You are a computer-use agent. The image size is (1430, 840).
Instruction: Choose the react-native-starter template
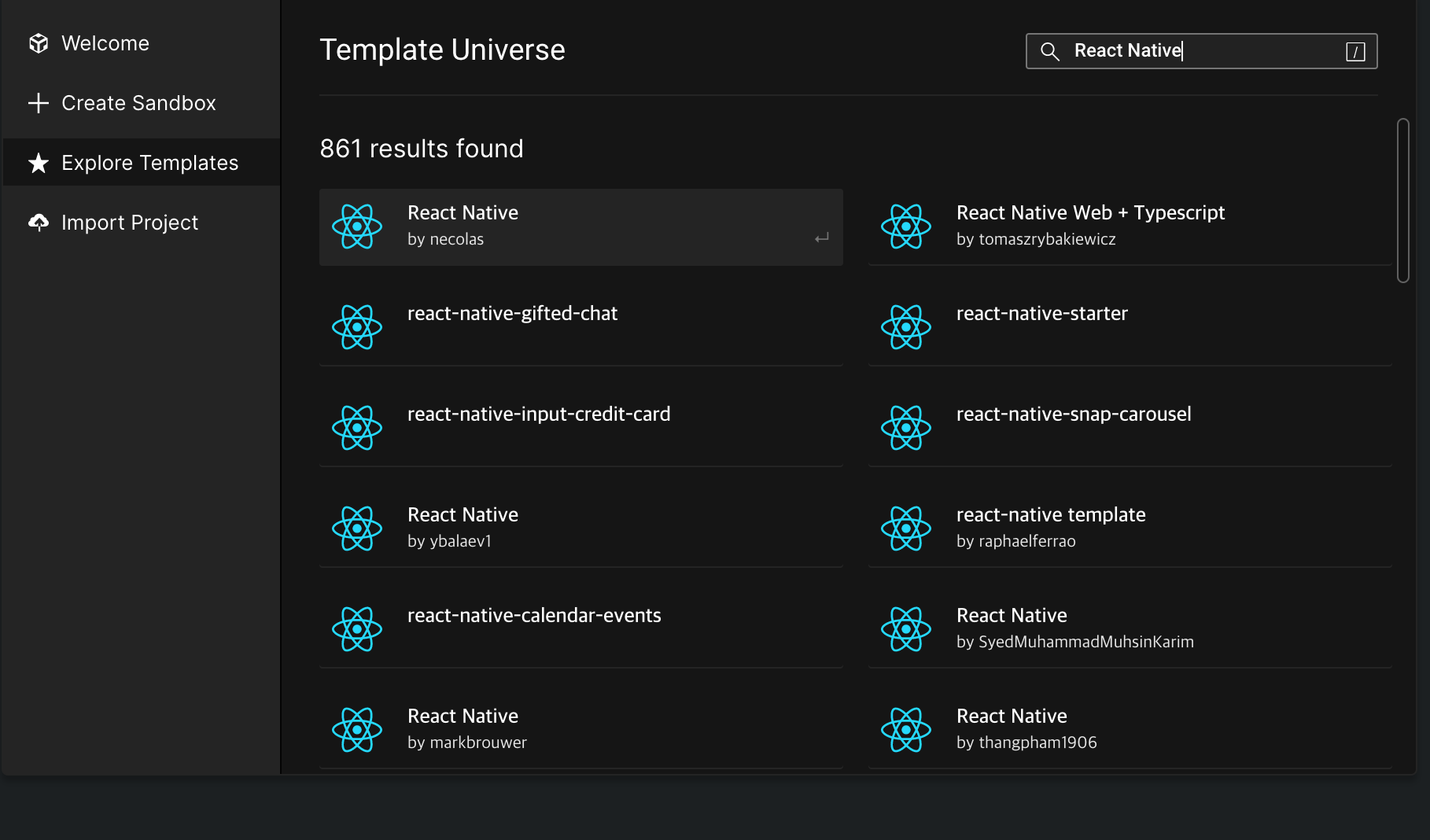(1130, 327)
